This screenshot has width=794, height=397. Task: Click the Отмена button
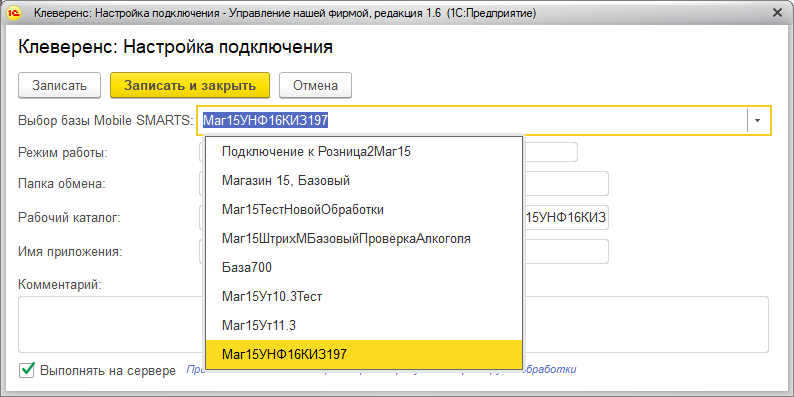pyautogui.click(x=315, y=85)
